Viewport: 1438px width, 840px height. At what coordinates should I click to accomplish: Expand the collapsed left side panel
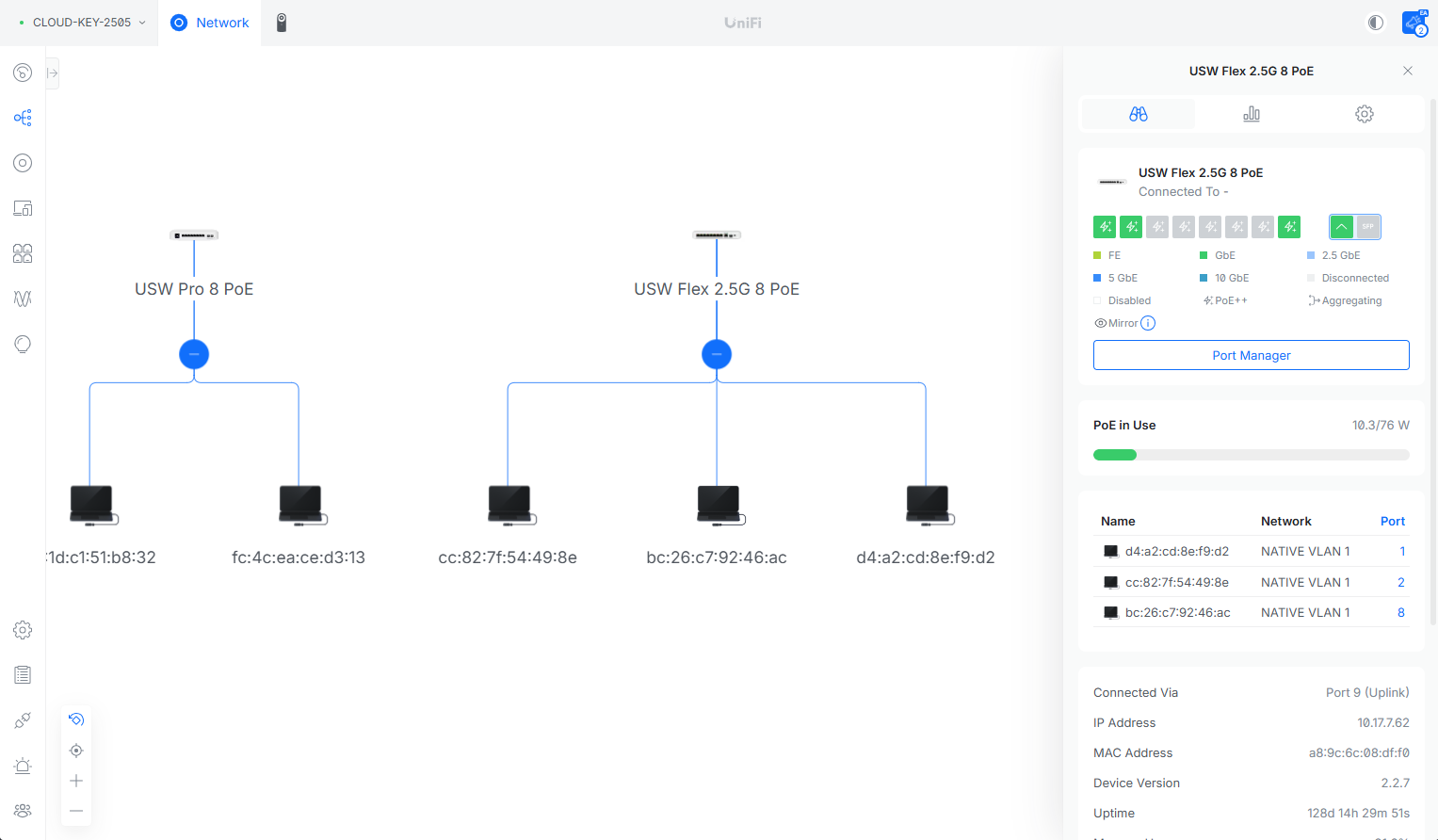(x=53, y=73)
